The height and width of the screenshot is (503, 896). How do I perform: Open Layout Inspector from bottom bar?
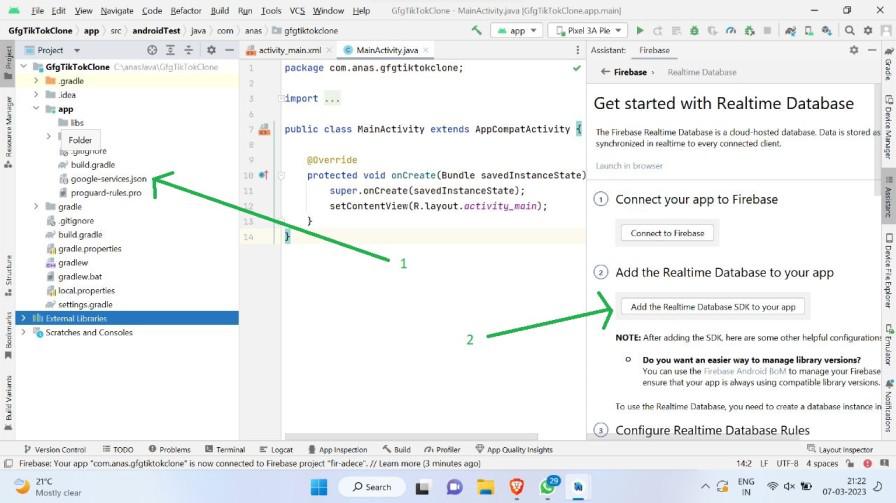click(x=840, y=450)
